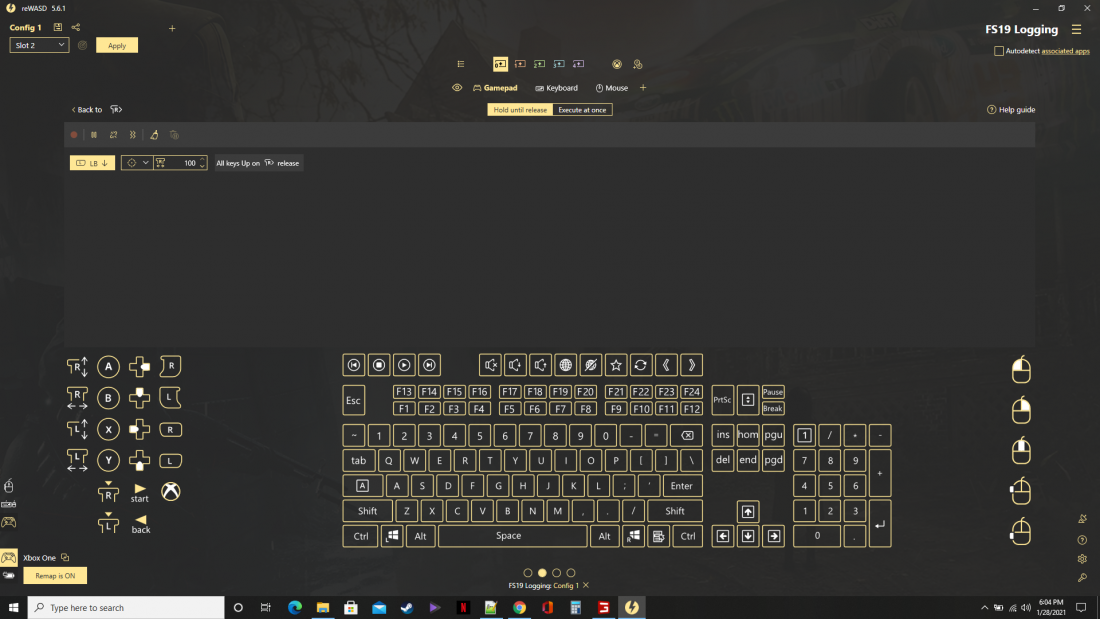The image size is (1100, 619).
Task: Switch to the Keyboard tab
Action: coord(556,88)
